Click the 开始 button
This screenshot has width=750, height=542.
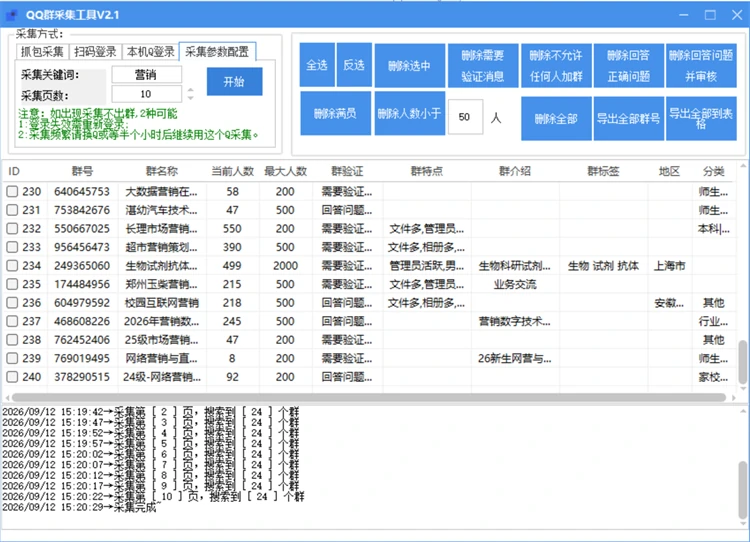click(234, 81)
